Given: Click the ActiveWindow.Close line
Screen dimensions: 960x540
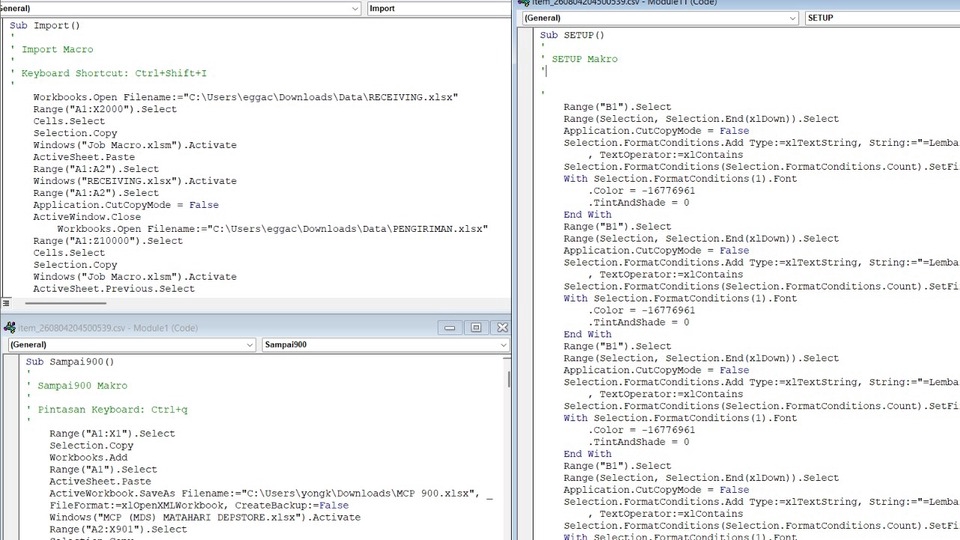Looking at the screenshot, I should [x=87, y=217].
